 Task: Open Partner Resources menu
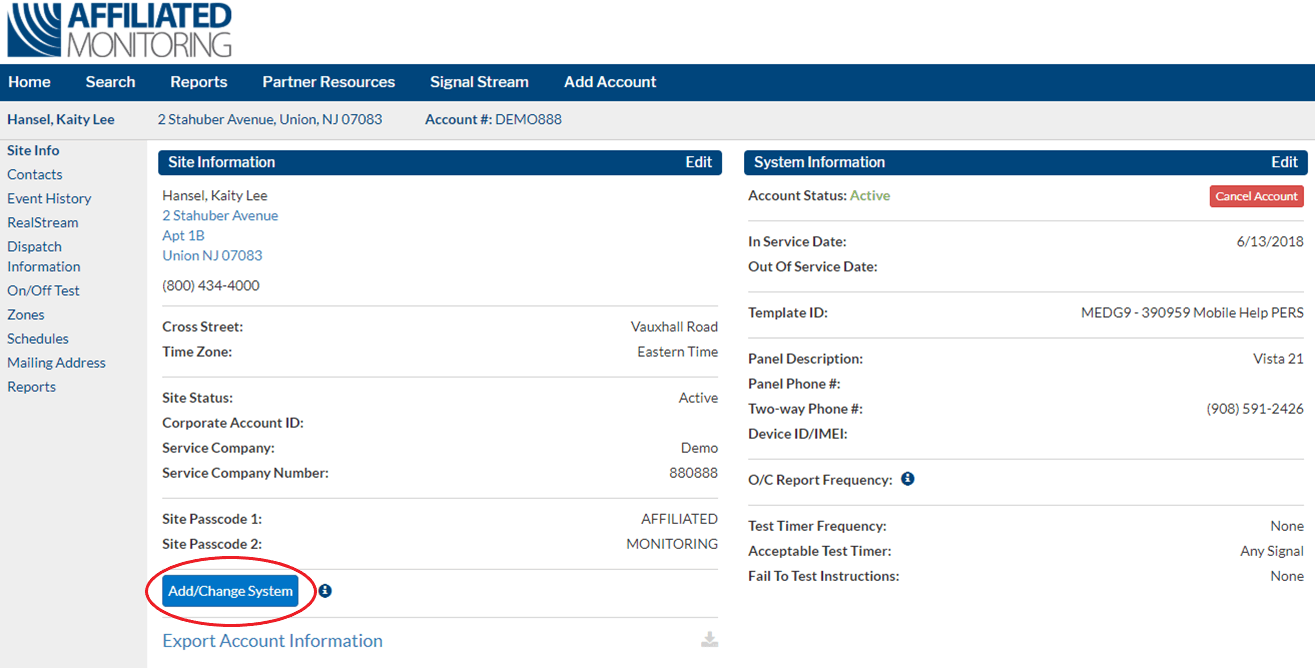point(329,82)
